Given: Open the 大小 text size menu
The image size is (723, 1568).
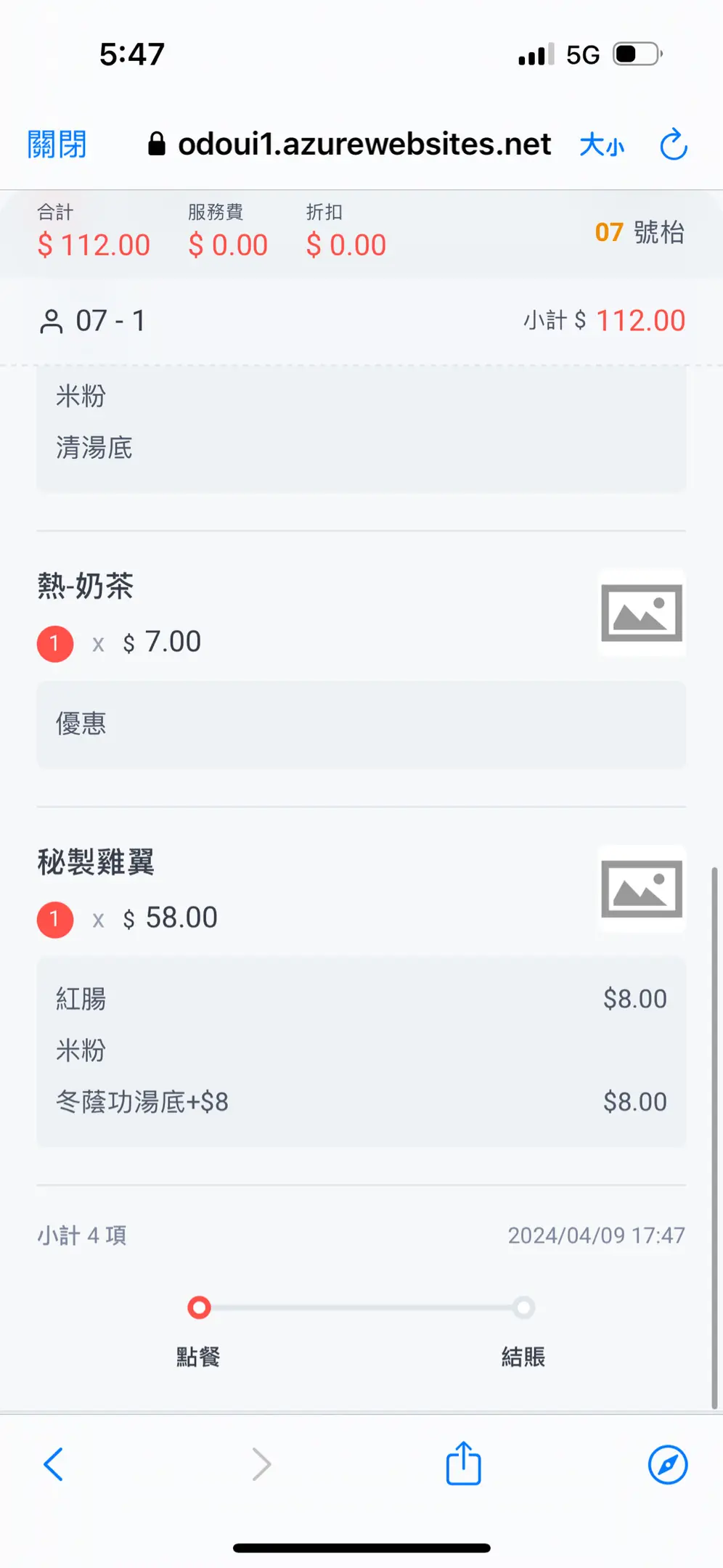Looking at the screenshot, I should [x=602, y=144].
